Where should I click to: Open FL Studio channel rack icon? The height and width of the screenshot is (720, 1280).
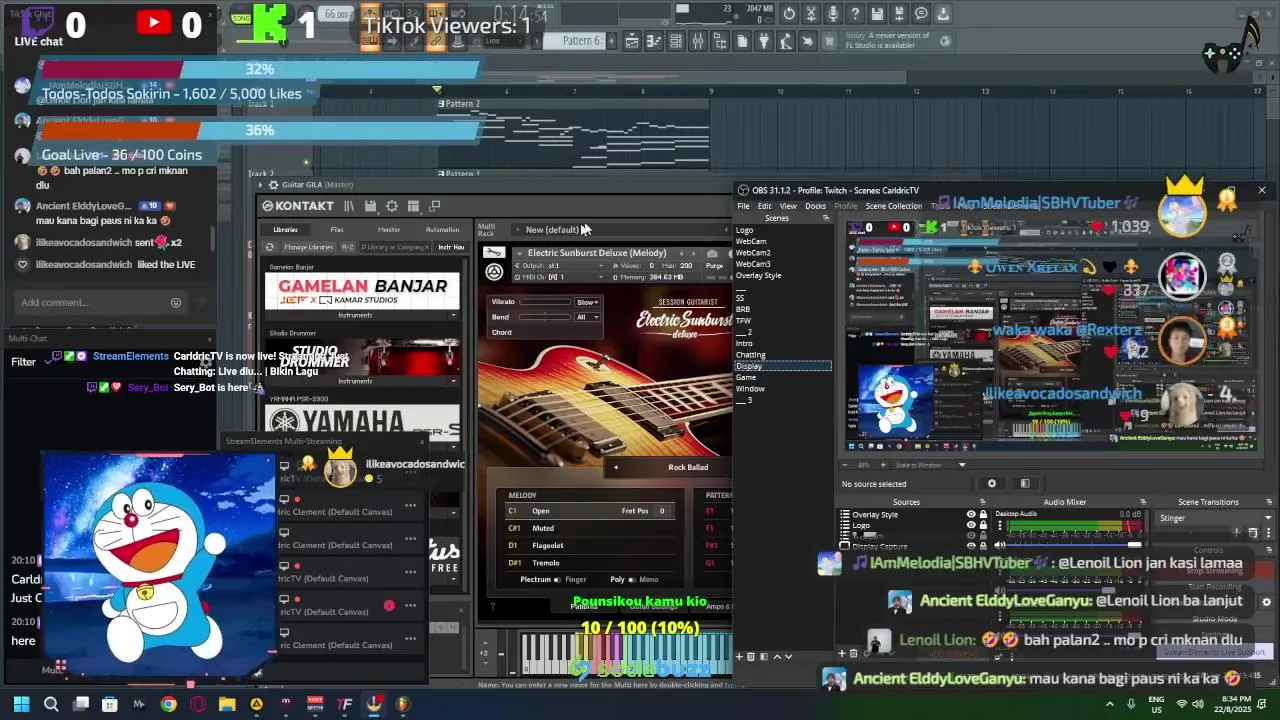click(x=675, y=41)
